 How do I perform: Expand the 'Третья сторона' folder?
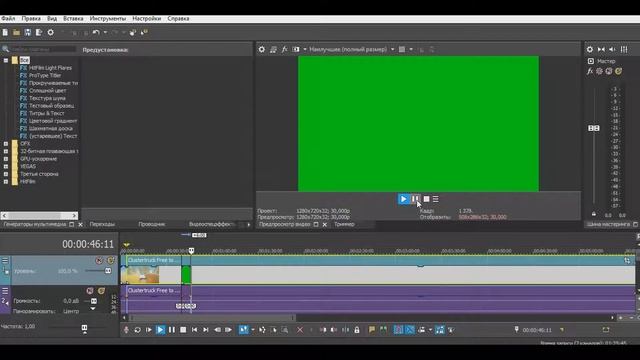[6, 174]
